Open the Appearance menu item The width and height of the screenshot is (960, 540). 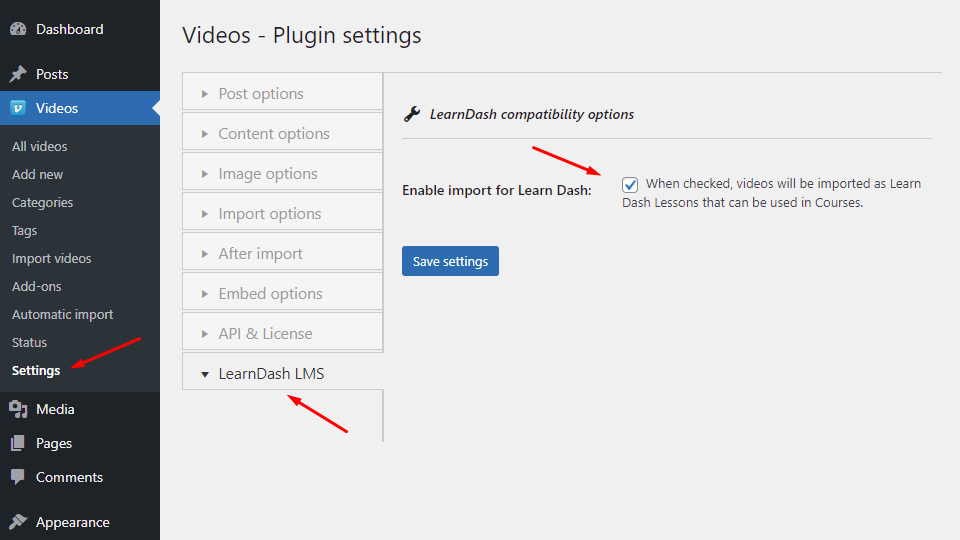click(80, 522)
